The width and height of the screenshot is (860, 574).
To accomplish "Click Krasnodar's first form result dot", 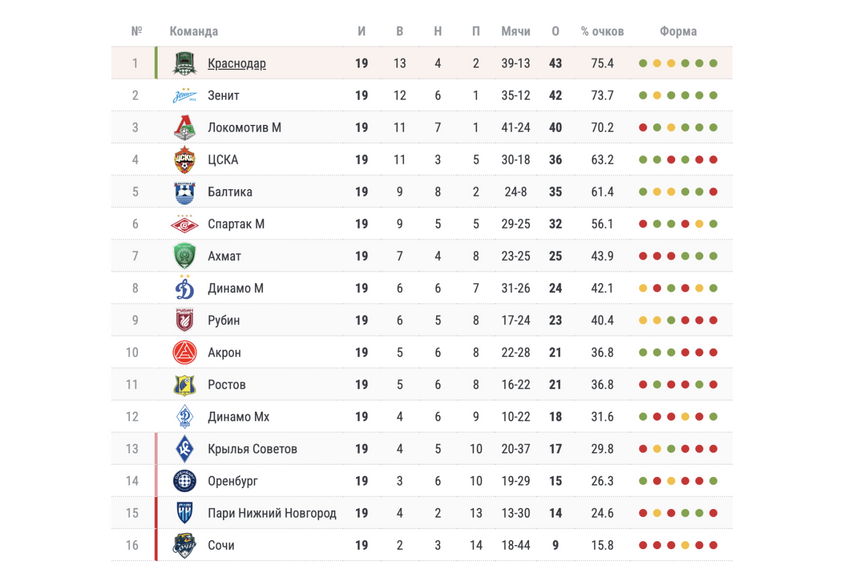I will [x=643, y=64].
